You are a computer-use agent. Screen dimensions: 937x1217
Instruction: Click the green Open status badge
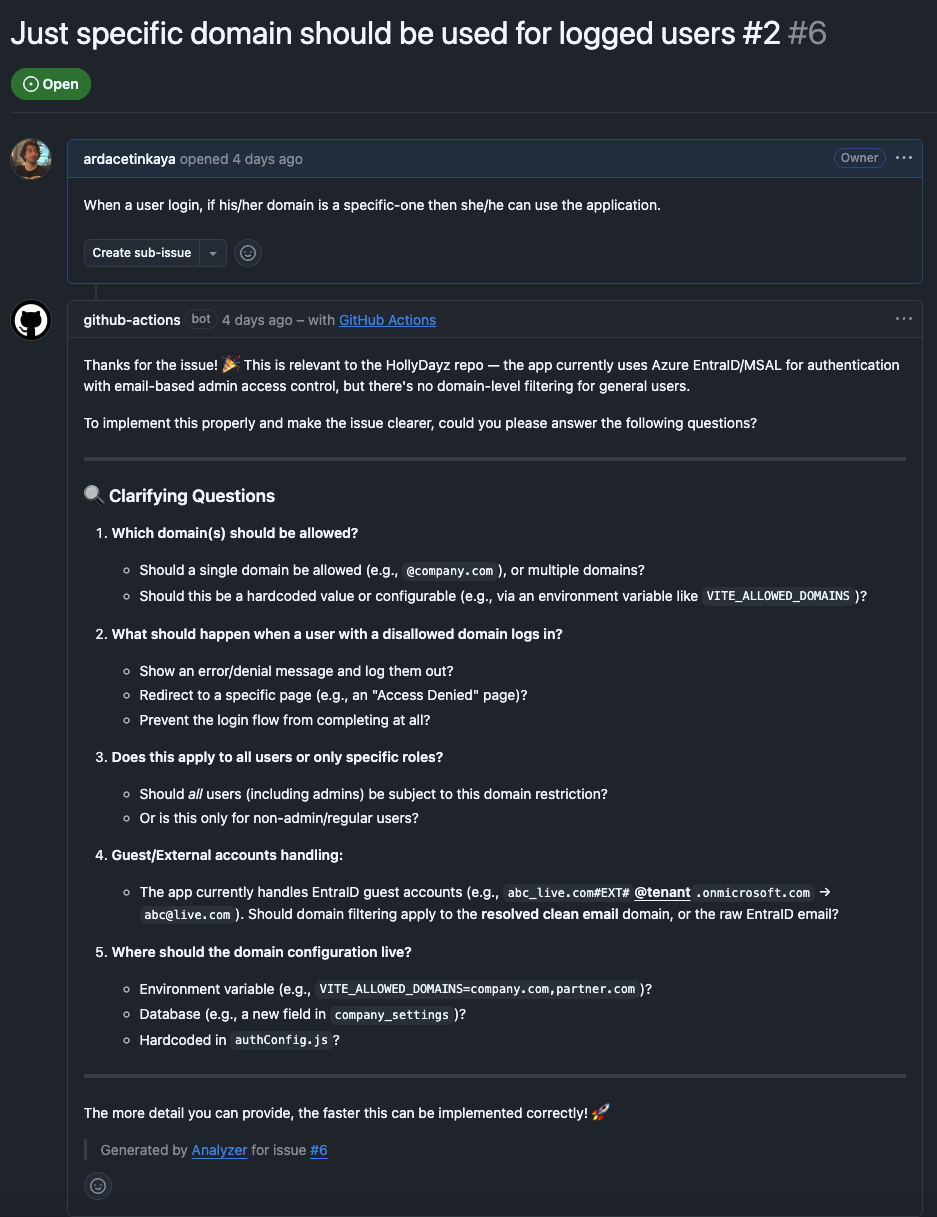point(51,84)
